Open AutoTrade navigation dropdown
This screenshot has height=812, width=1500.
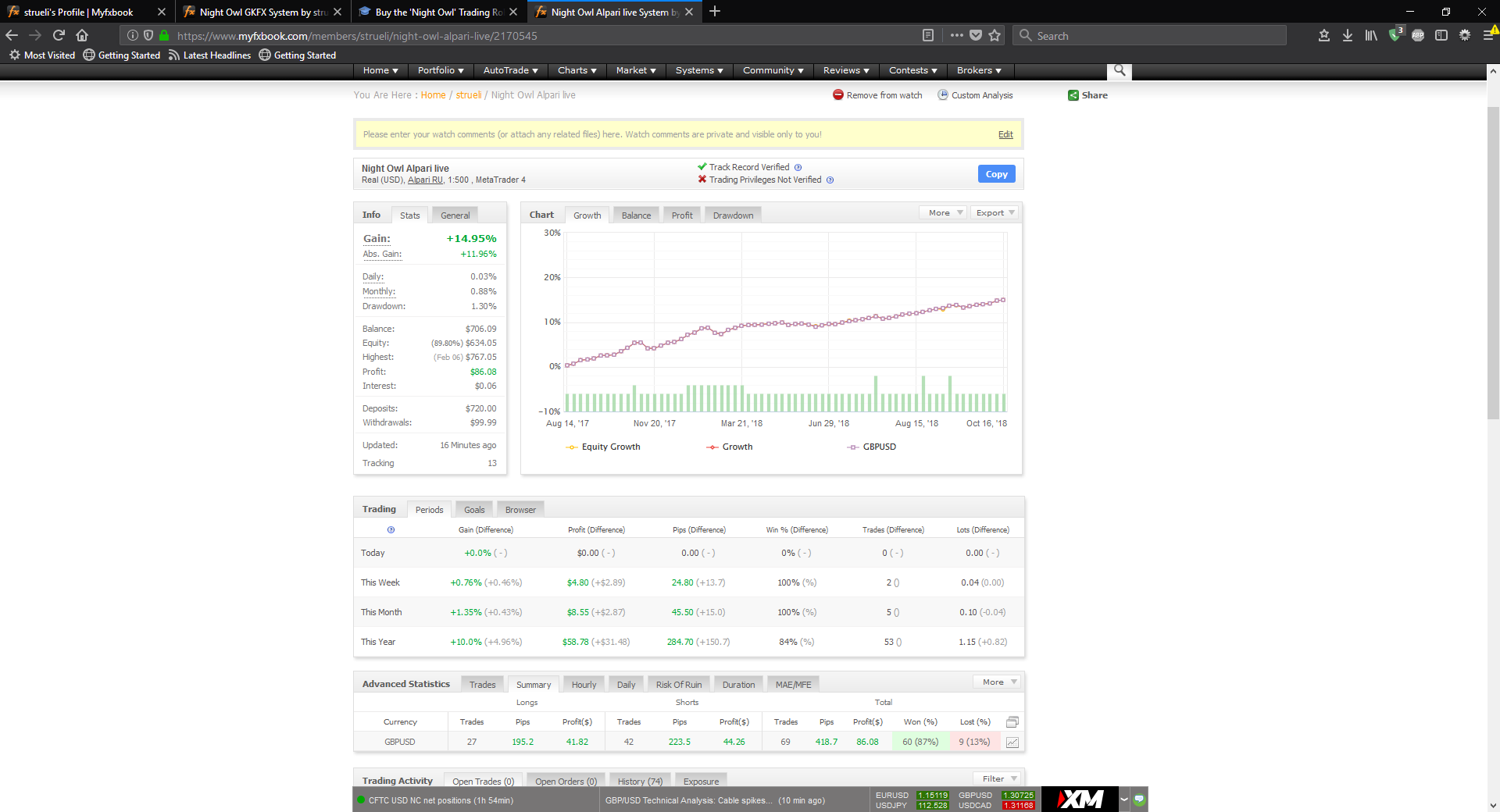[511, 70]
